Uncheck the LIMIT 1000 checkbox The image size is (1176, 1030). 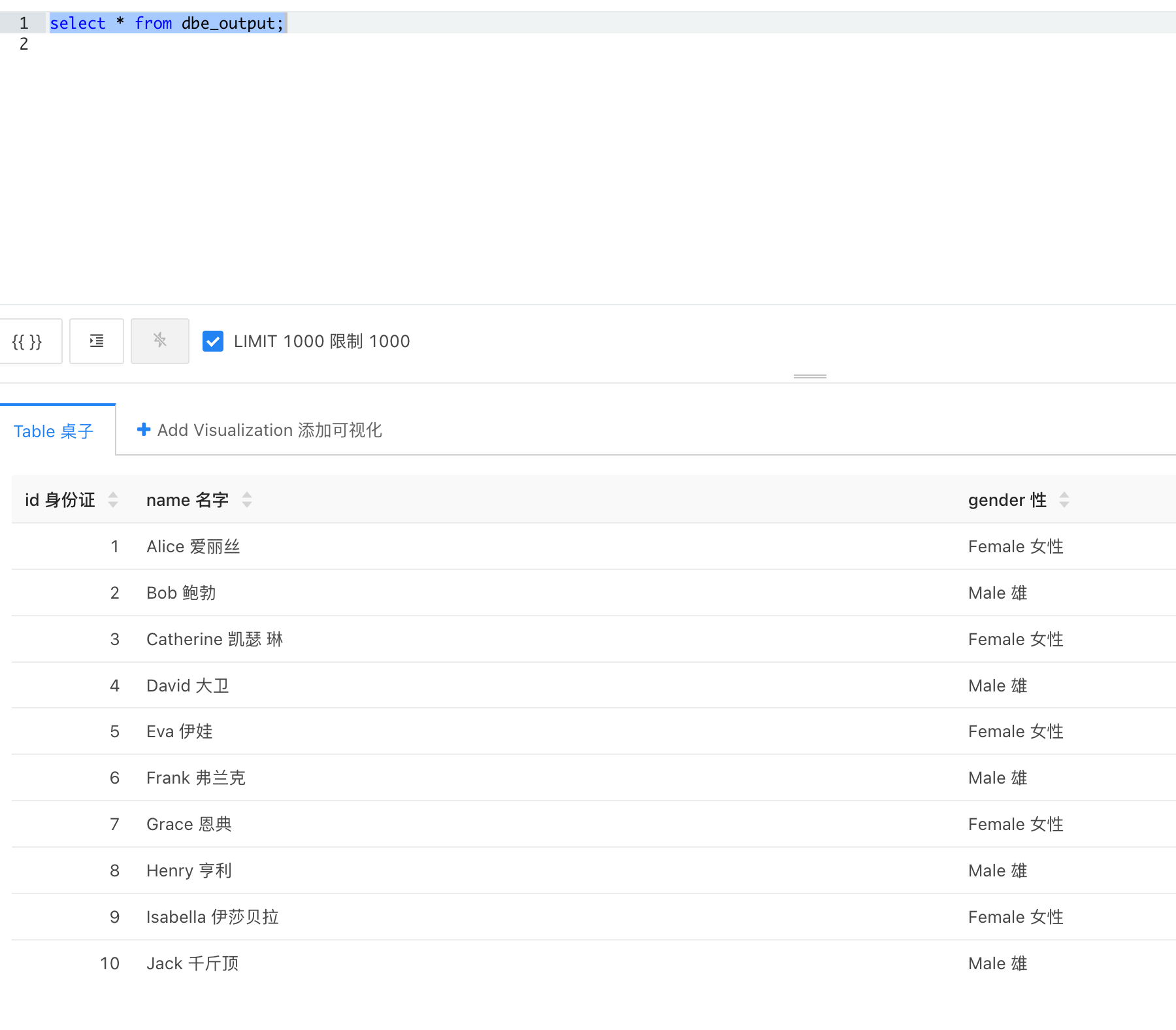tap(213, 341)
